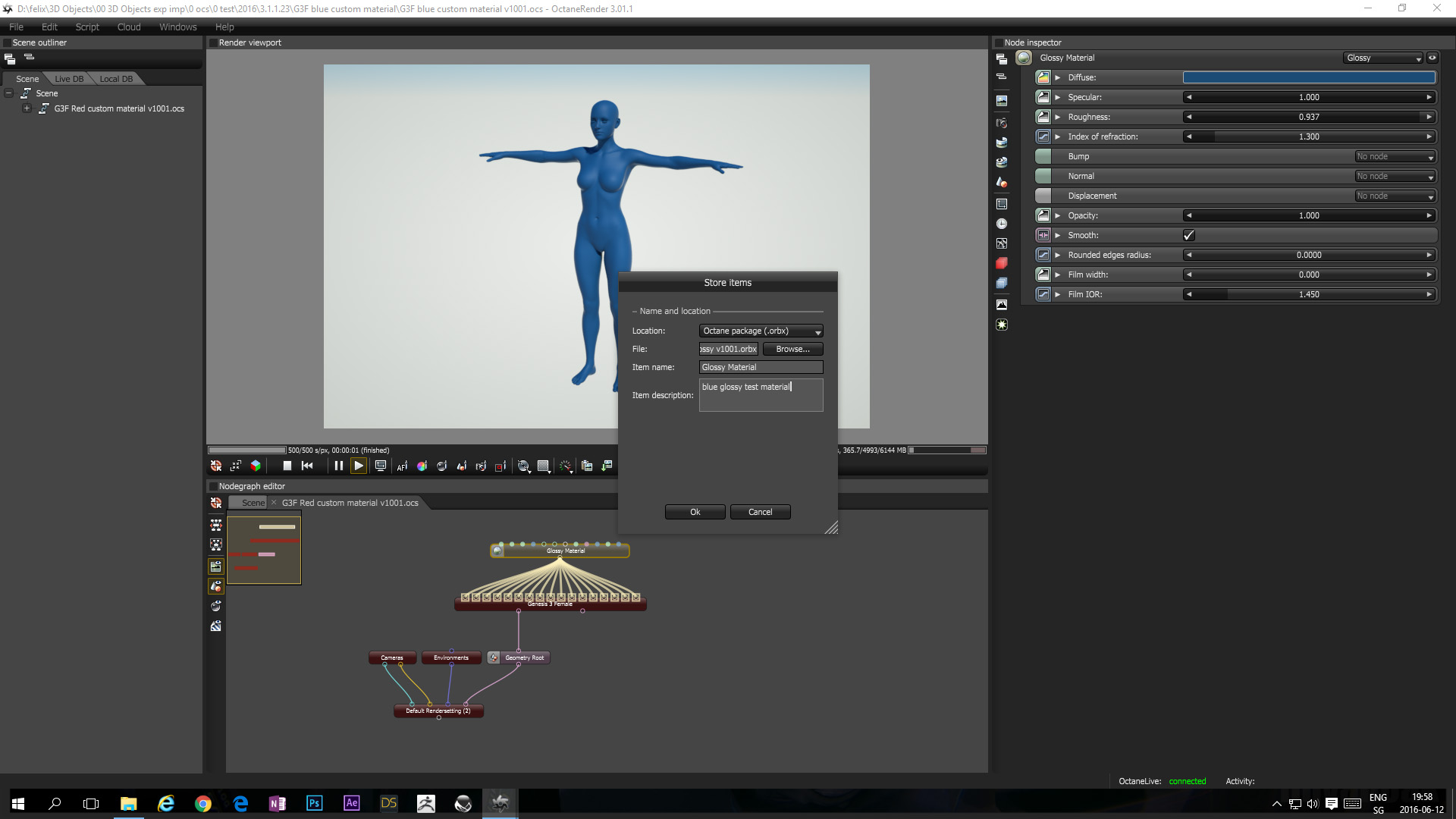Expand G3F Red custom material tree item
This screenshot has height=819, width=1456.
[27, 108]
